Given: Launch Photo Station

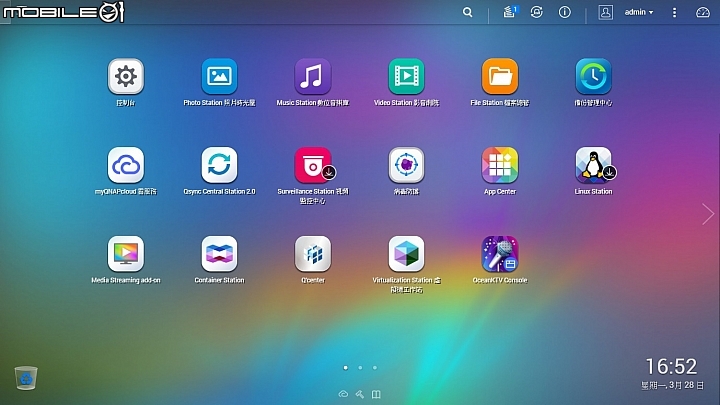Looking at the screenshot, I should click(x=219, y=76).
